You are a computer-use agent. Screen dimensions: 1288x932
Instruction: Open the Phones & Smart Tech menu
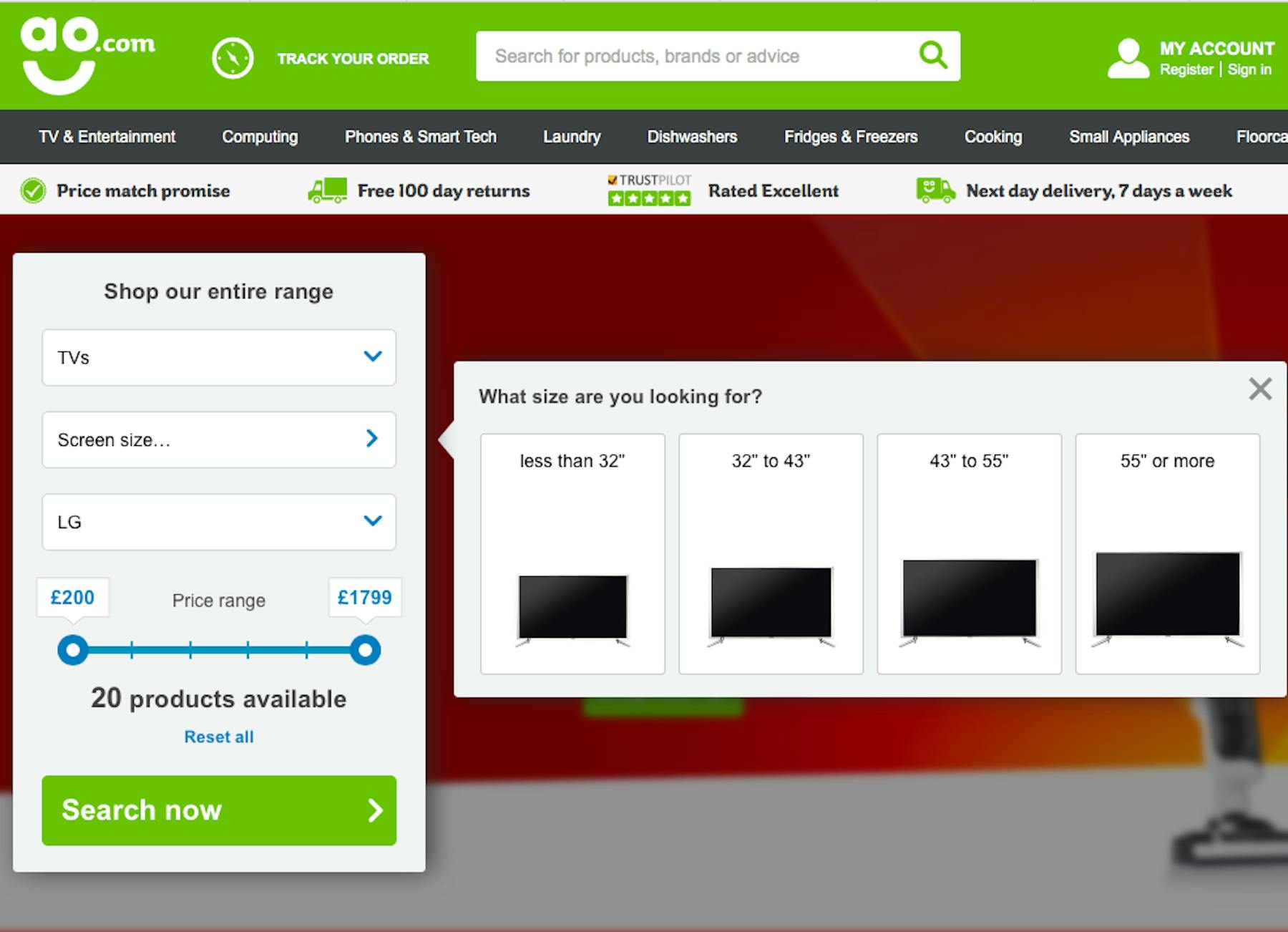[421, 137]
